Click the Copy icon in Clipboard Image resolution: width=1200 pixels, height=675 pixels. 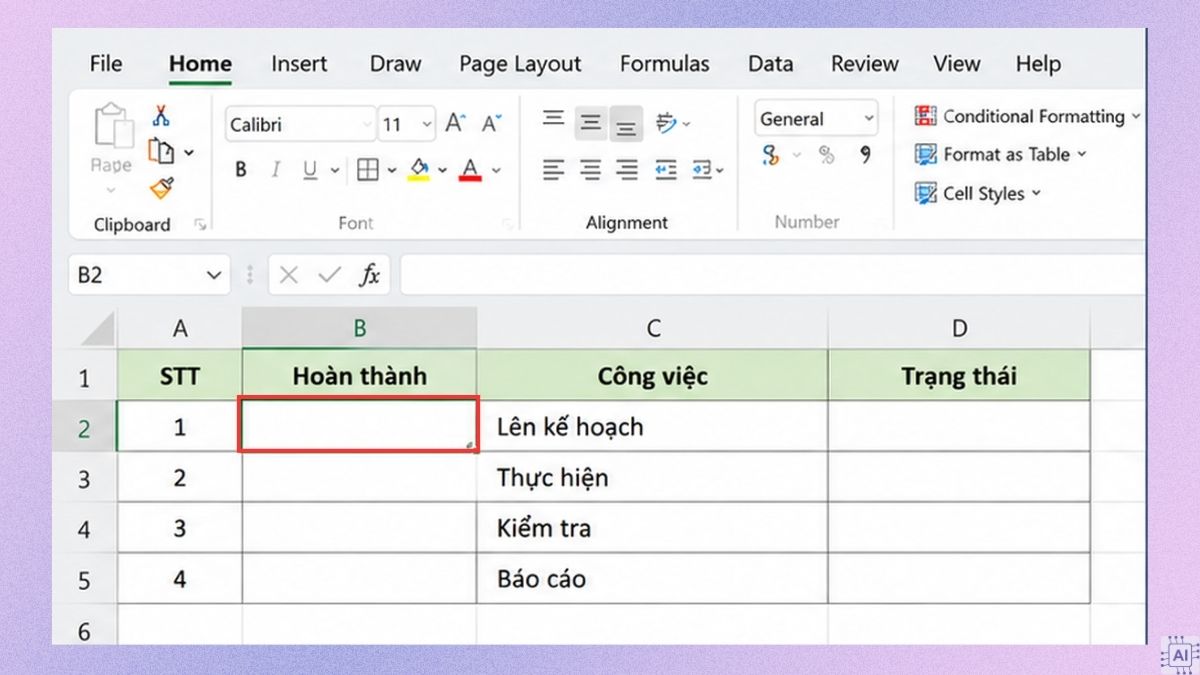pyautogui.click(x=162, y=152)
